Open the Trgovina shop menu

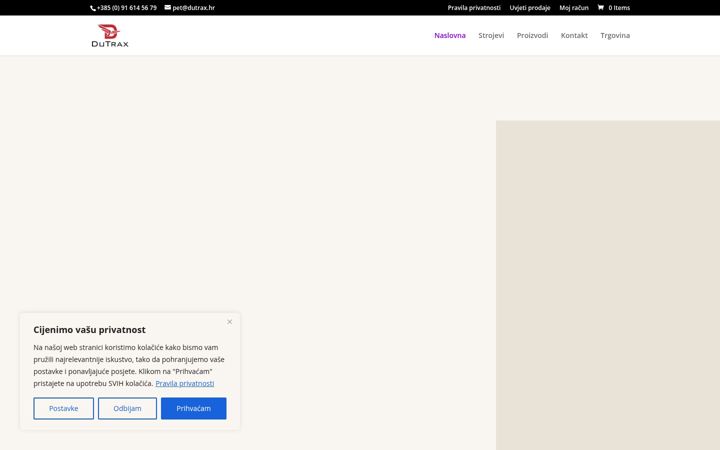click(x=615, y=35)
